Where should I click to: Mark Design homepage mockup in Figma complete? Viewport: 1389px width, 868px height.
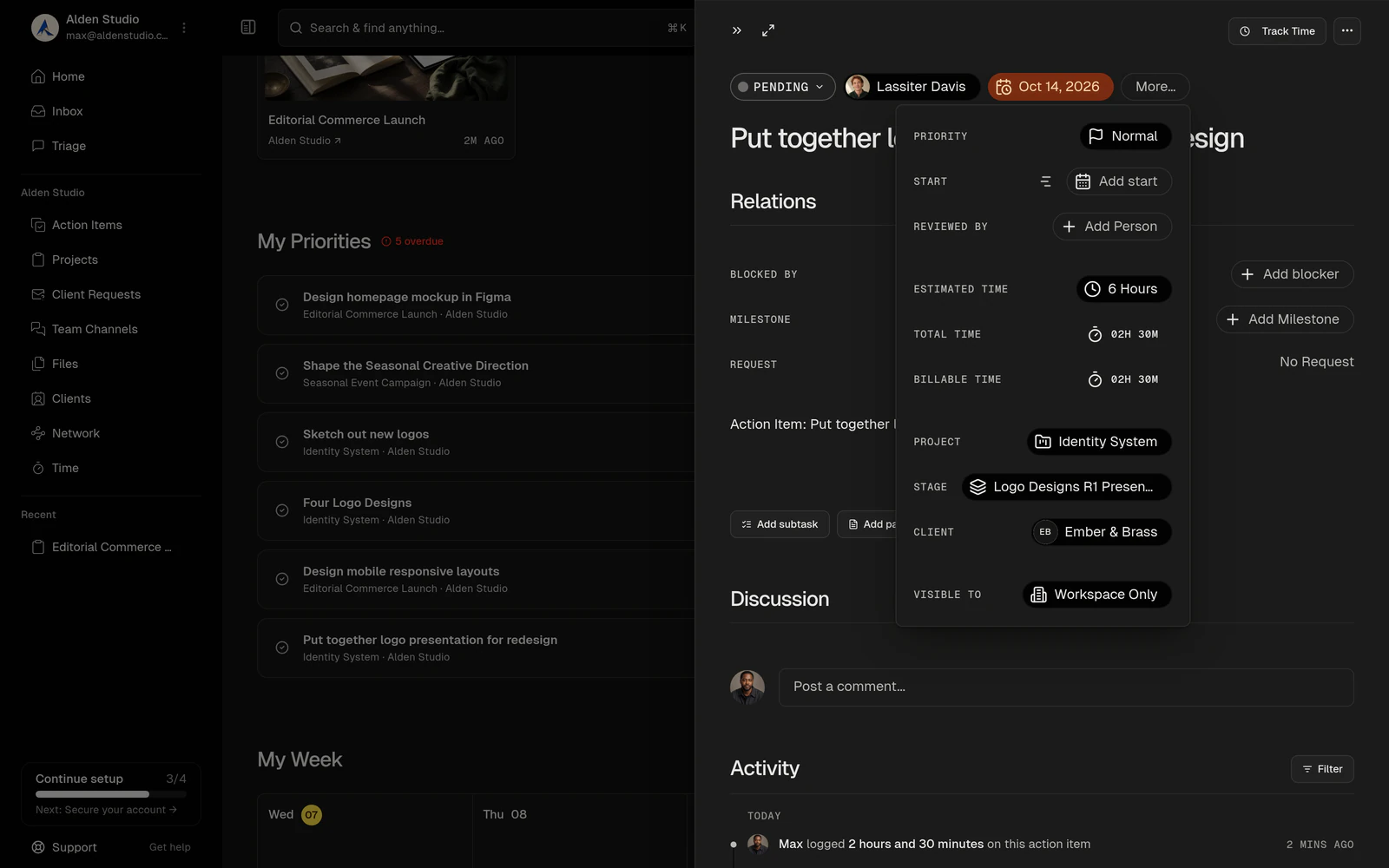(x=282, y=305)
